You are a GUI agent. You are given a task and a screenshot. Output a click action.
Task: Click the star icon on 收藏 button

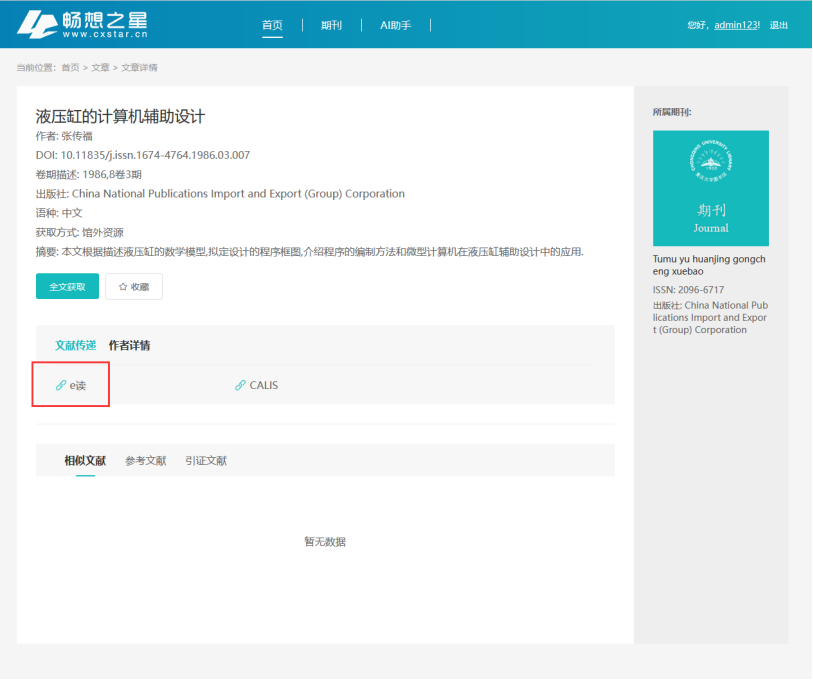pyautogui.click(x=123, y=287)
